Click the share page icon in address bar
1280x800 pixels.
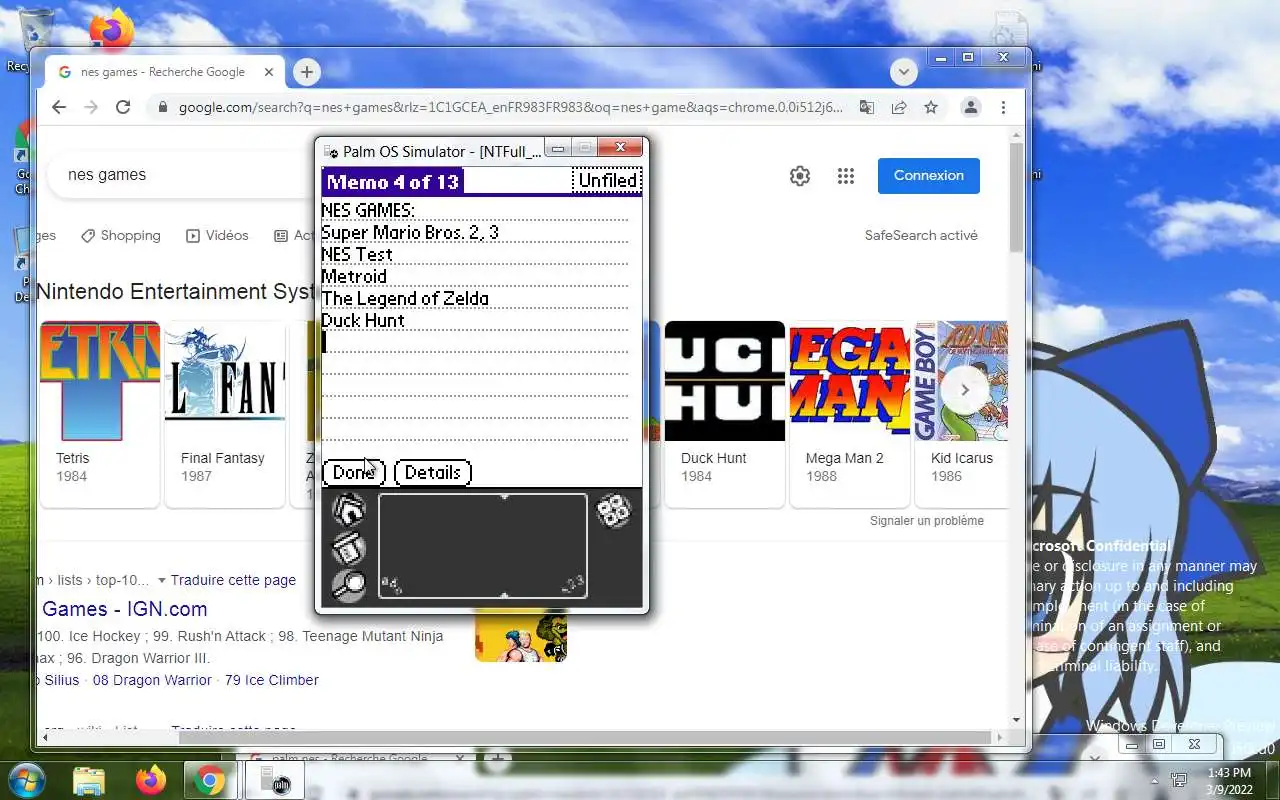pos(899,107)
